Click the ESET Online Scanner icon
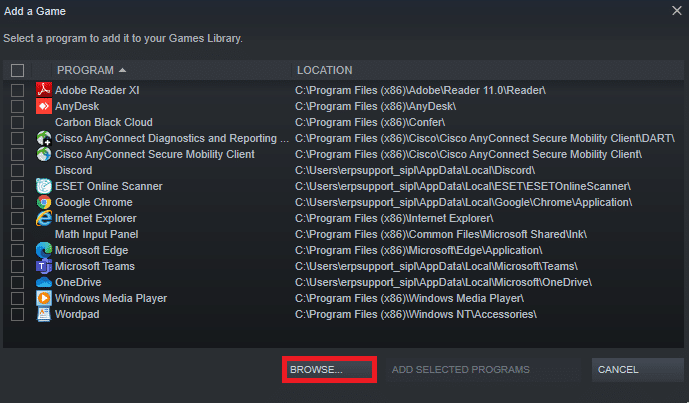Image resolution: width=689 pixels, height=403 pixels. [44, 186]
